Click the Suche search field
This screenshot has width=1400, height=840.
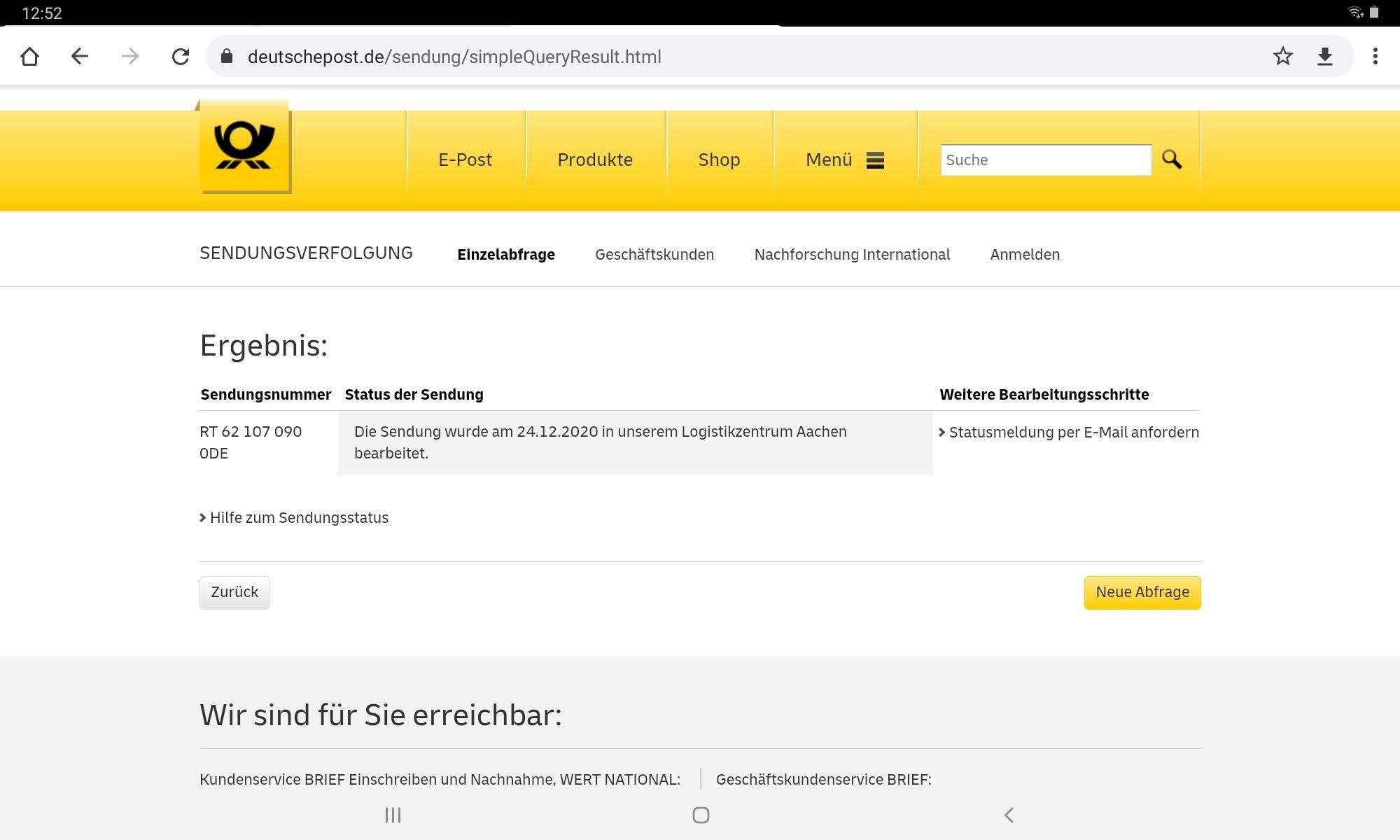(x=1046, y=160)
